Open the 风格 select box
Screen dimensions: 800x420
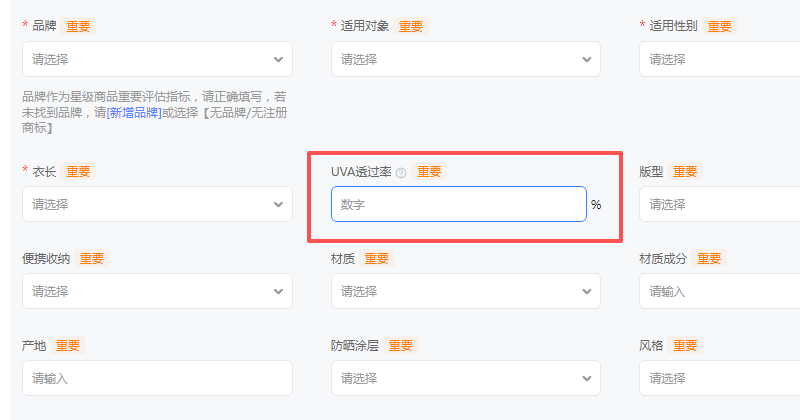point(720,379)
